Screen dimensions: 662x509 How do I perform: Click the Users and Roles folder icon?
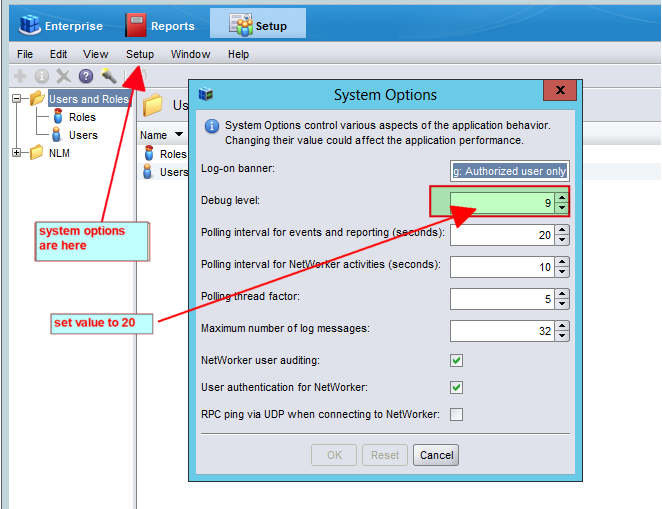[37, 98]
